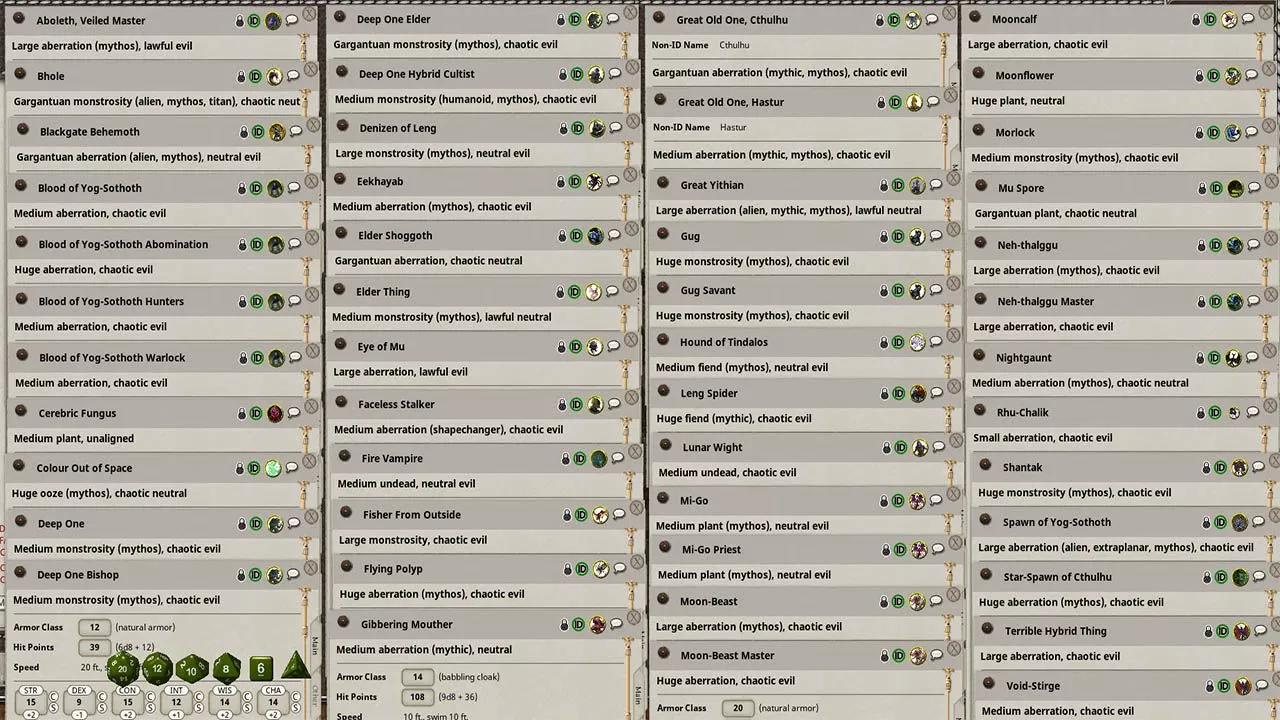Click the Elder Shoggoth token portrait
This screenshot has width=1280, height=720.
(x=596, y=236)
